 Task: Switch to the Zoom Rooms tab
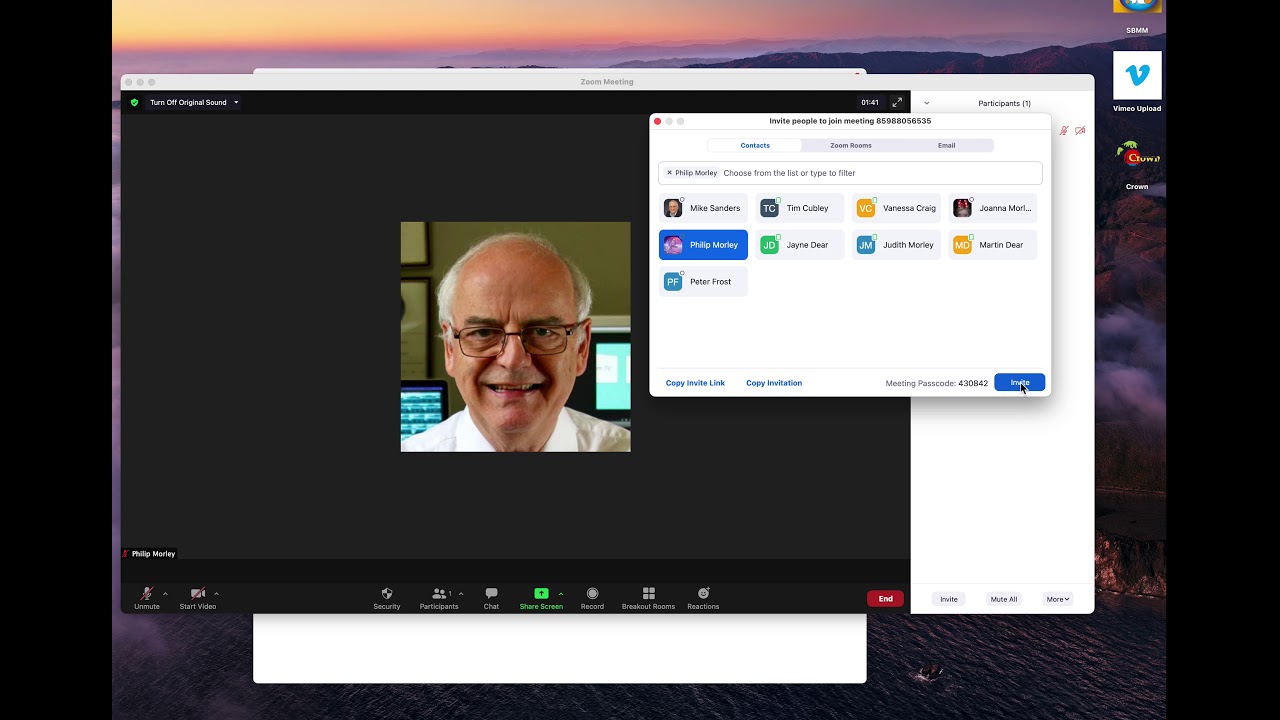click(851, 146)
